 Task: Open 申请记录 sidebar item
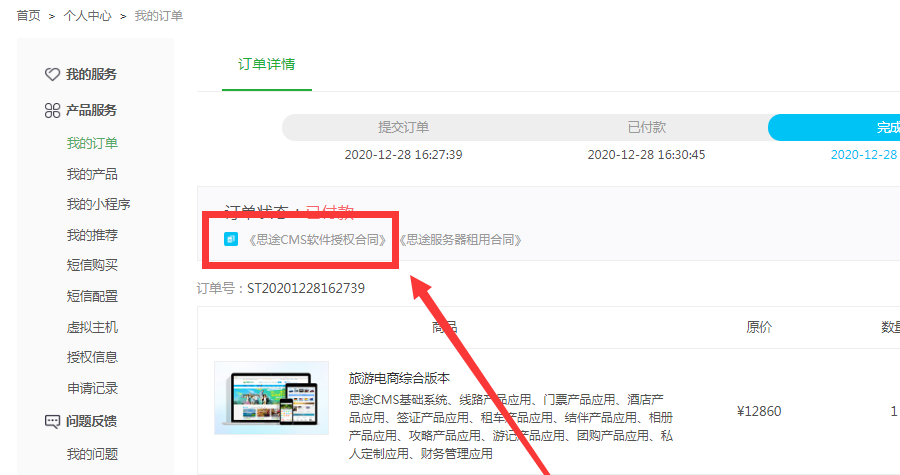pos(92,388)
